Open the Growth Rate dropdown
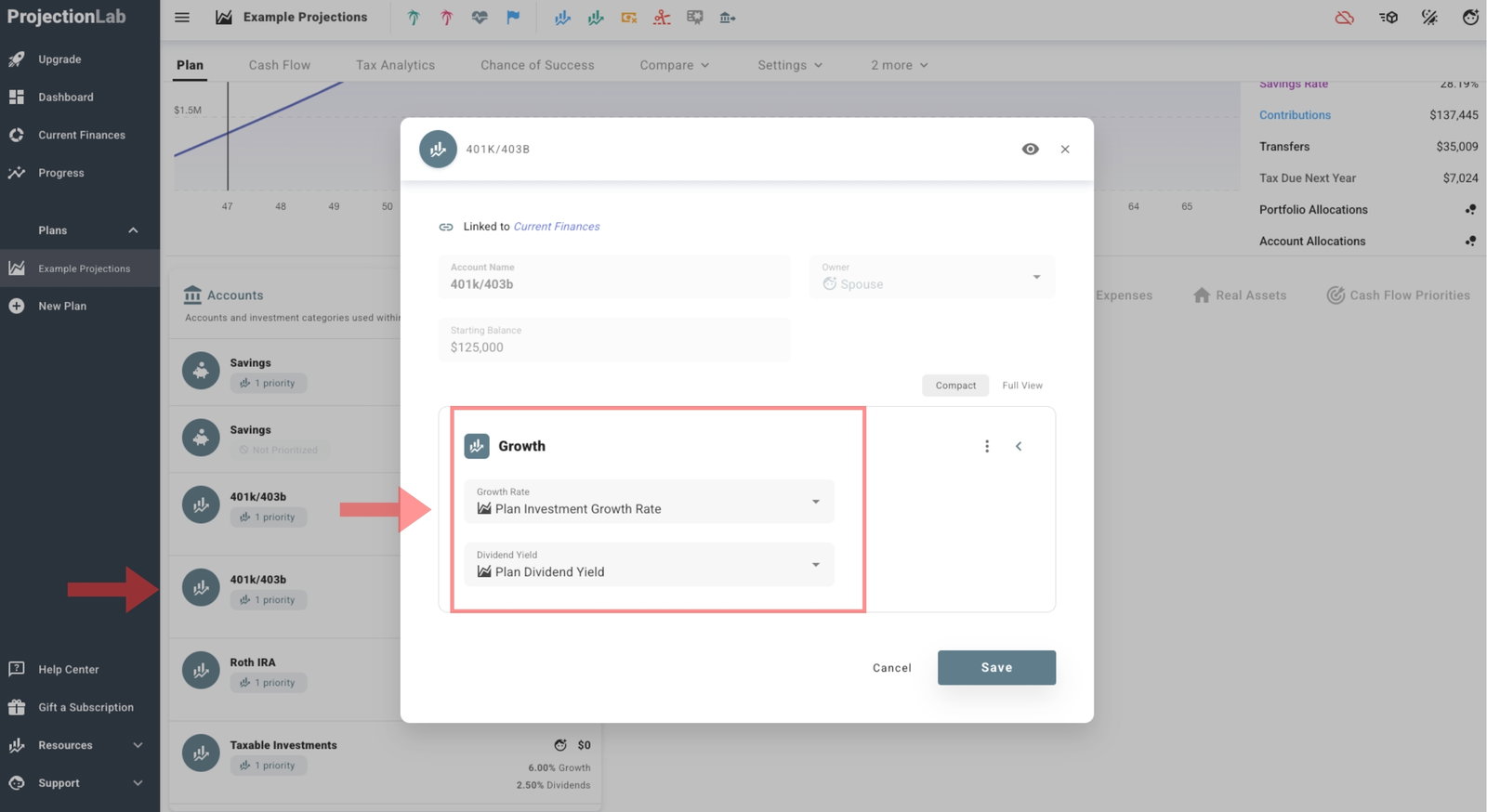This screenshot has width=1487, height=812. [649, 502]
